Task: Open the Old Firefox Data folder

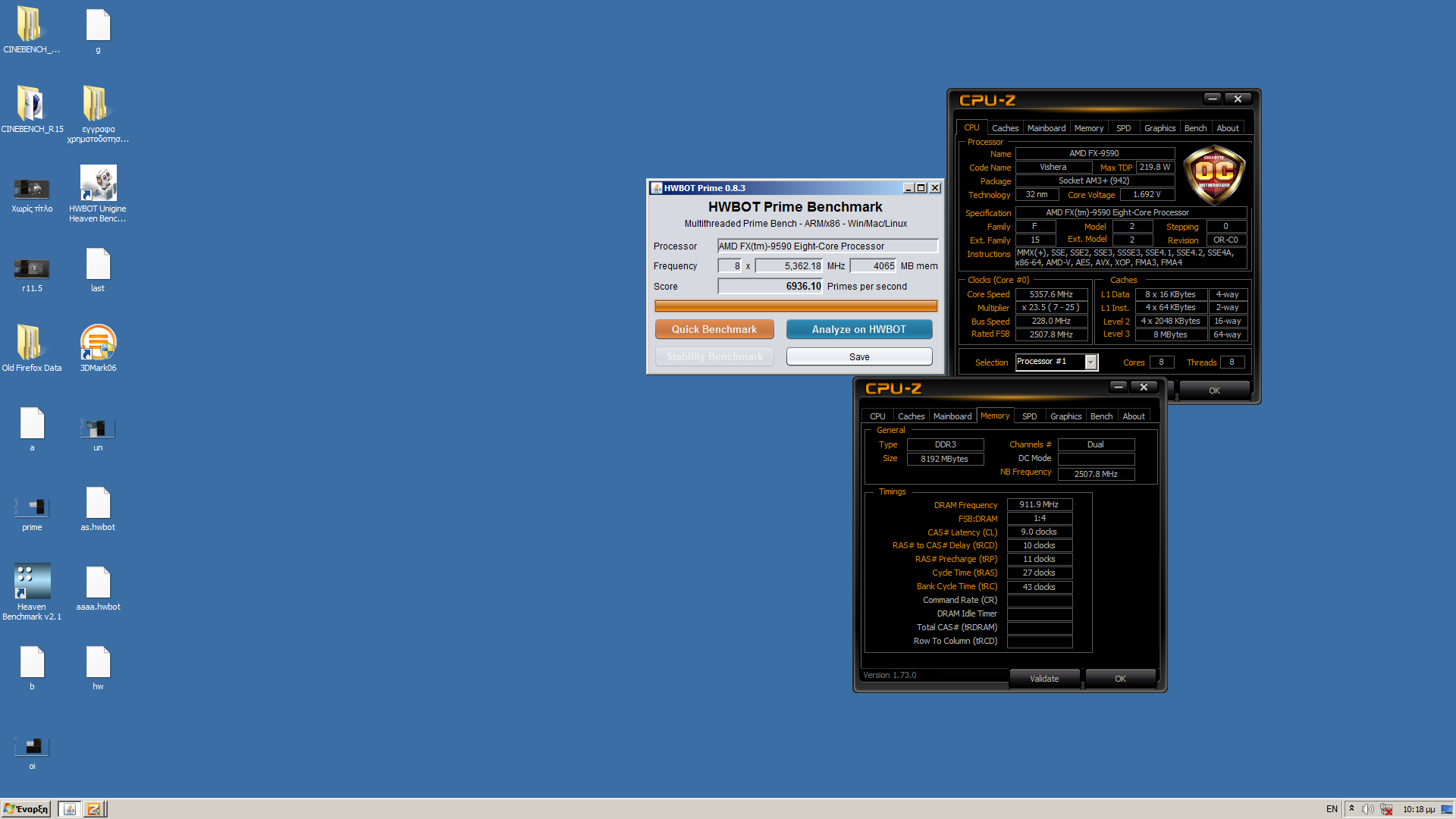Action: (x=32, y=347)
